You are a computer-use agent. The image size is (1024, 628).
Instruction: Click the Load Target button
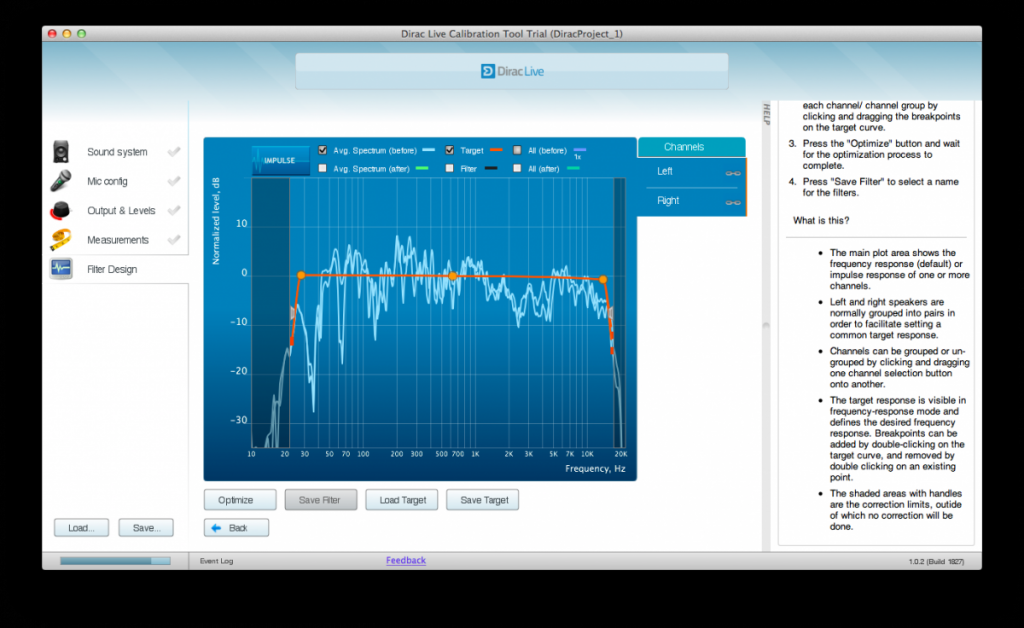click(402, 500)
